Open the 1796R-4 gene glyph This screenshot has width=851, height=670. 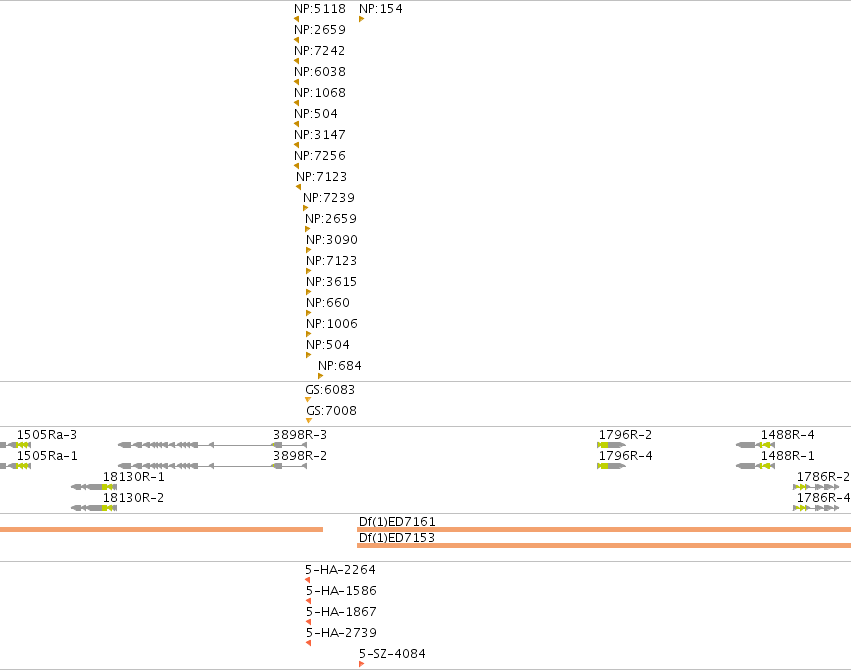(x=611, y=466)
